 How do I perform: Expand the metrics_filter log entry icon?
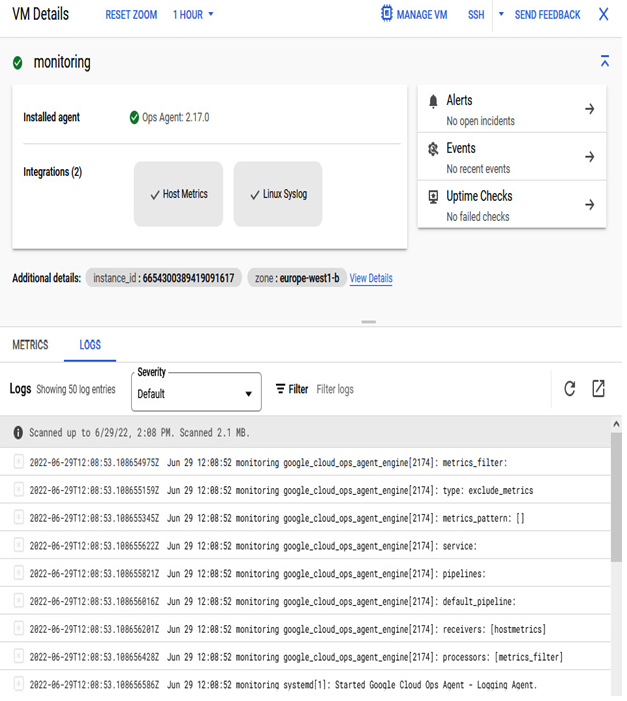coord(19,461)
